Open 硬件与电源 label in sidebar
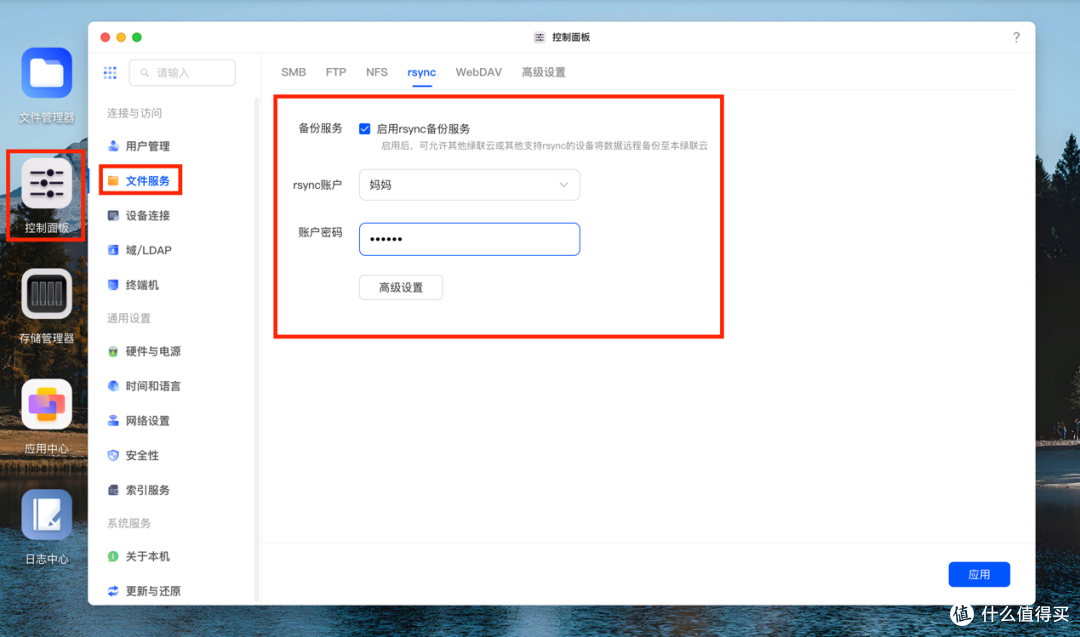Screen dimensions: 1080x637 tap(153, 351)
